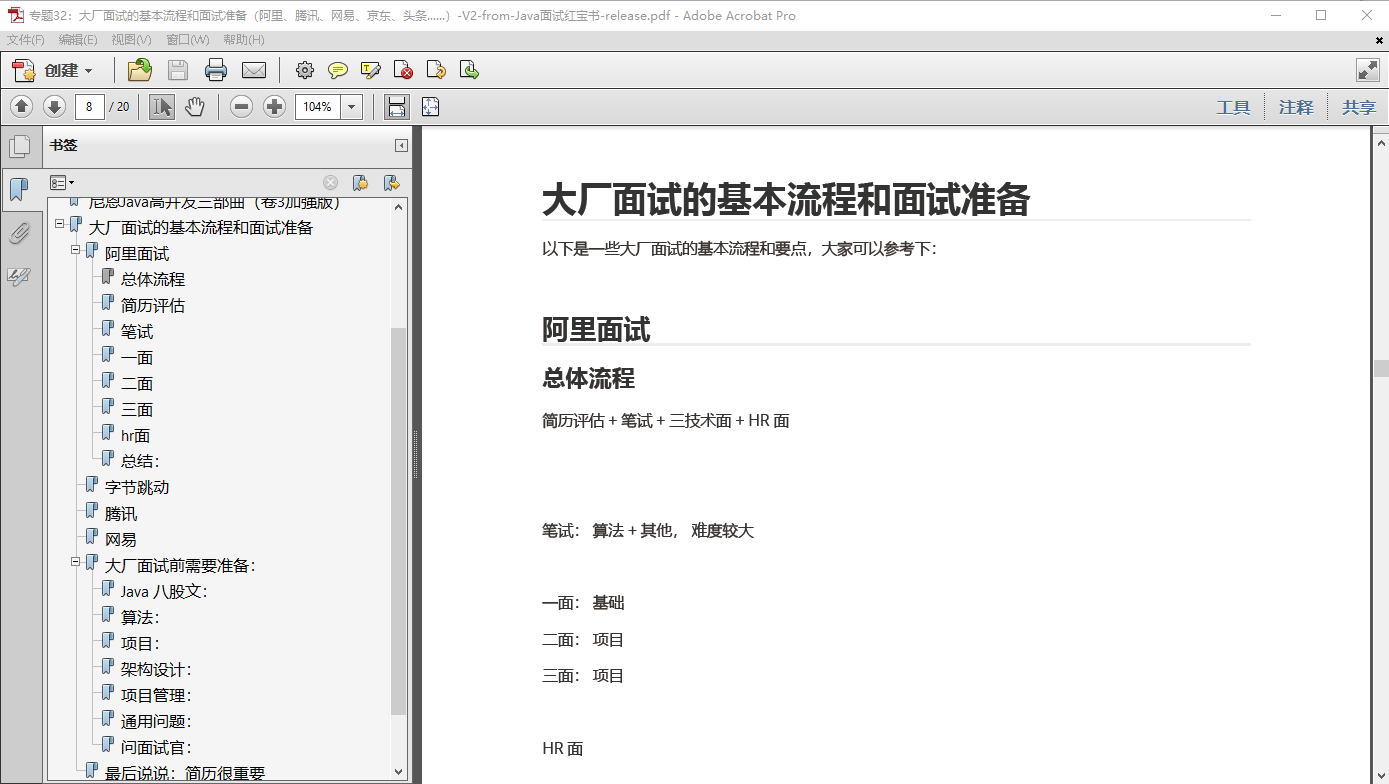This screenshot has width=1389, height=784.
Task: Select the 问面试官 bookmark
Action: 156,748
